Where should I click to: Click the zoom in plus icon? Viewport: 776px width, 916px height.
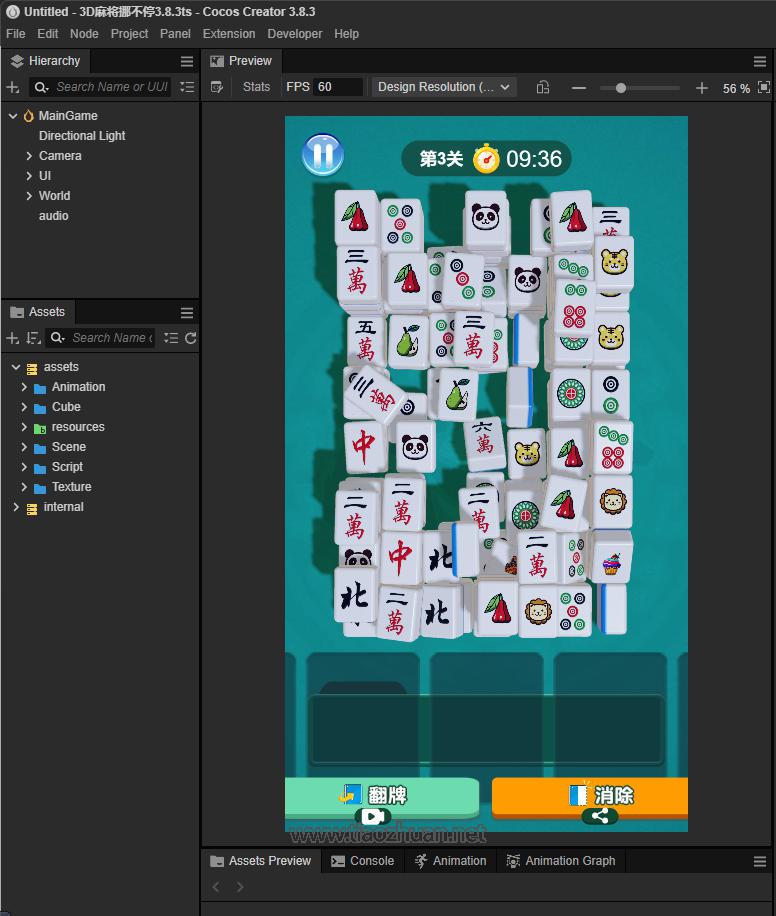[702, 88]
